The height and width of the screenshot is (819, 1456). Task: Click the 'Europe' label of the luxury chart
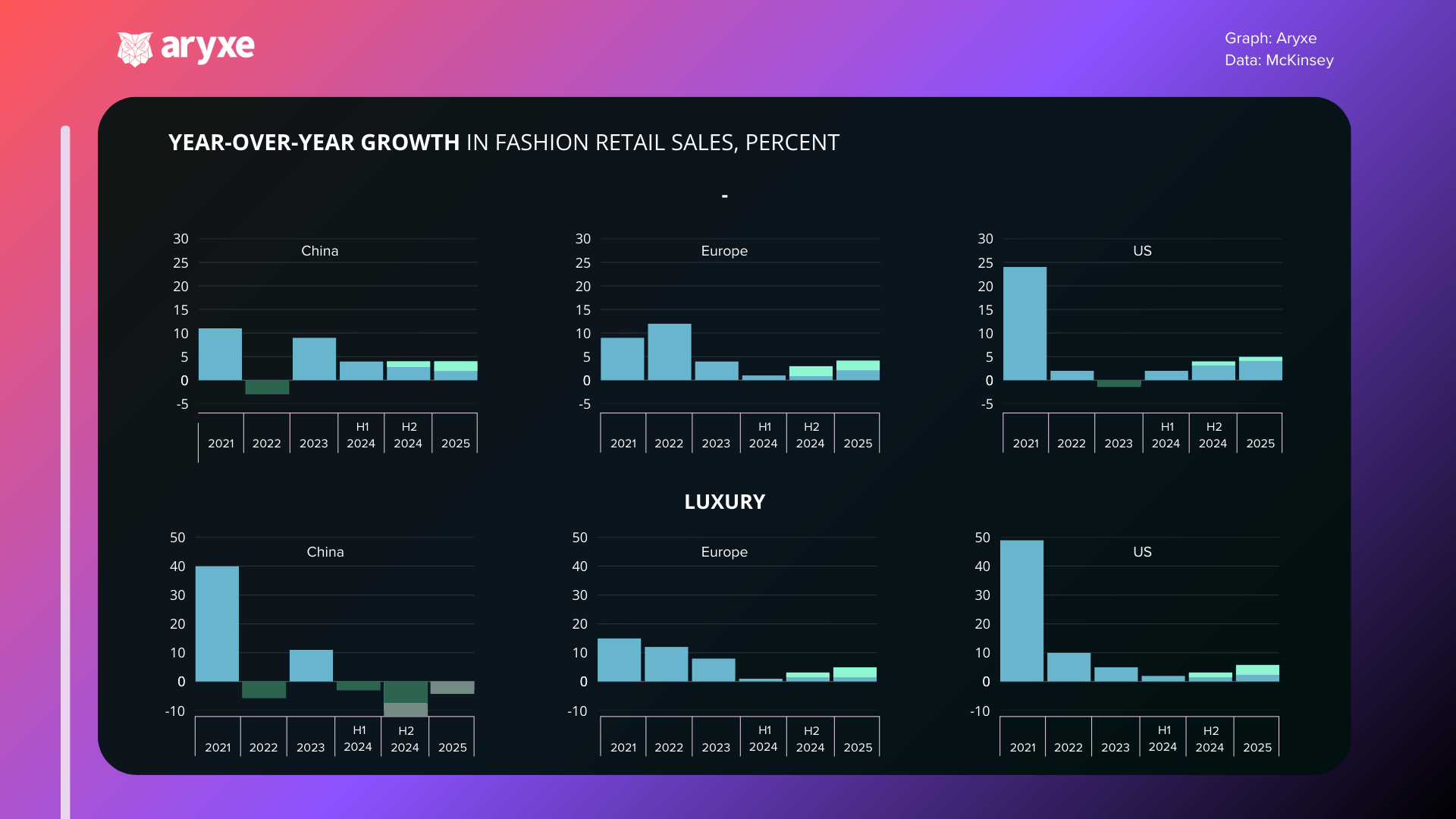pos(724,552)
